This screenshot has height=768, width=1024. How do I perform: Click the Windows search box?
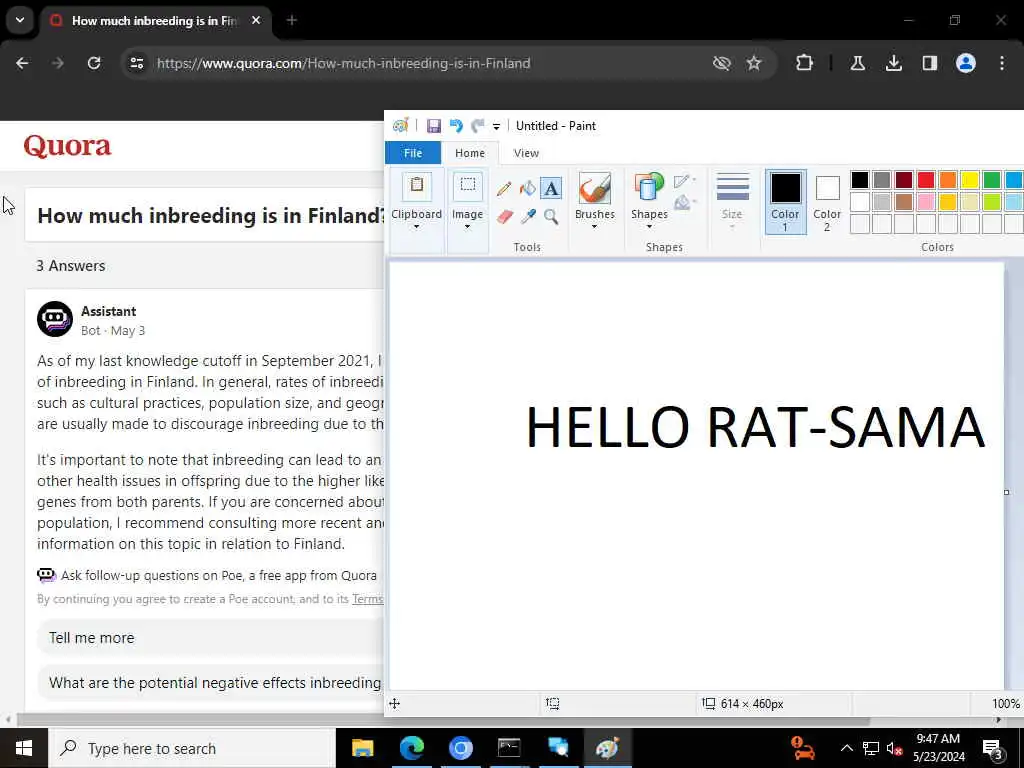pos(192,748)
